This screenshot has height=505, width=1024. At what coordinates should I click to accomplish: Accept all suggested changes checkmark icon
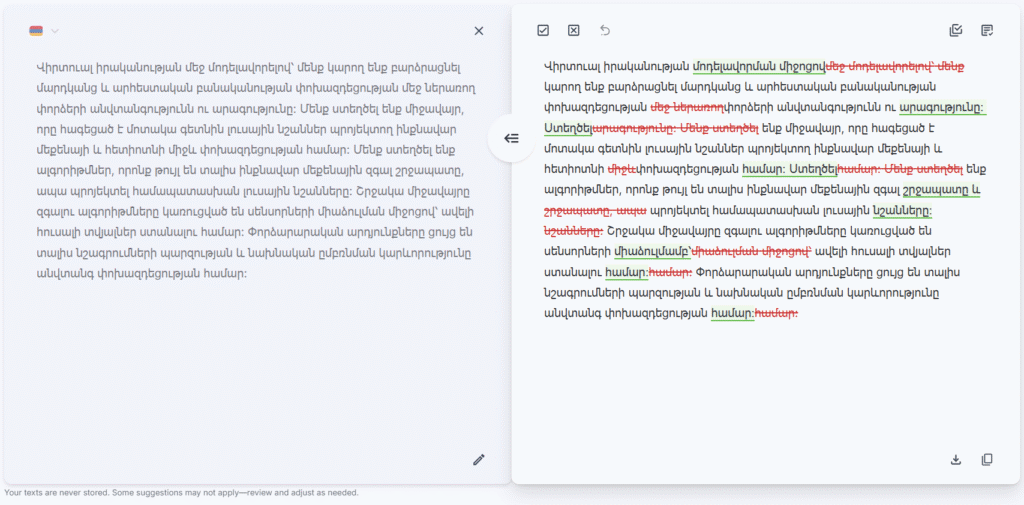(543, 31)
